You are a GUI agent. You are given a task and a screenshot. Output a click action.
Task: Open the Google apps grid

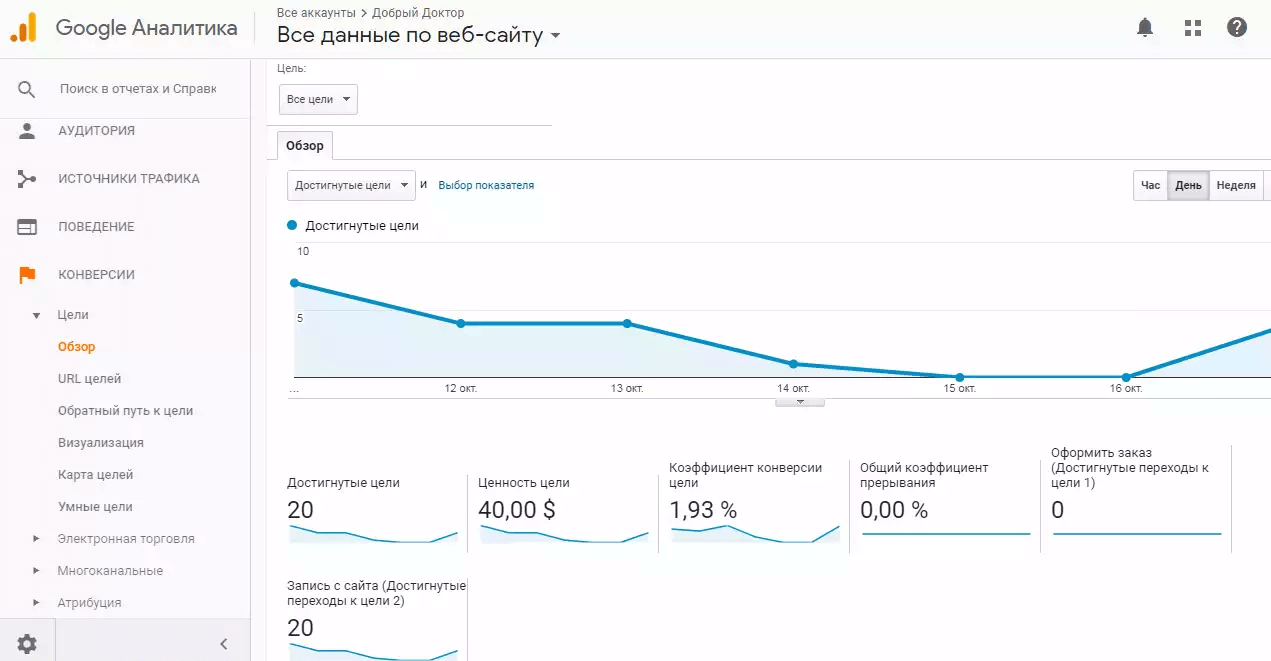coord(1192,28)
